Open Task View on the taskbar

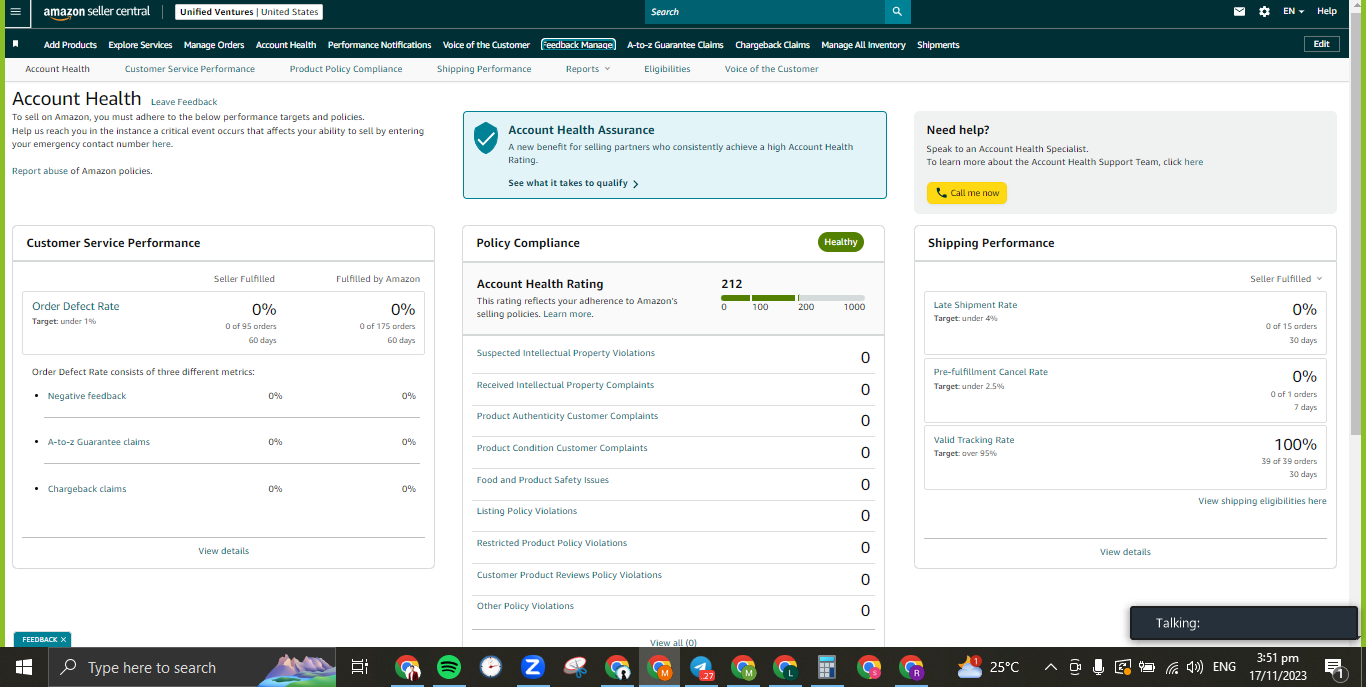(360, 667)
